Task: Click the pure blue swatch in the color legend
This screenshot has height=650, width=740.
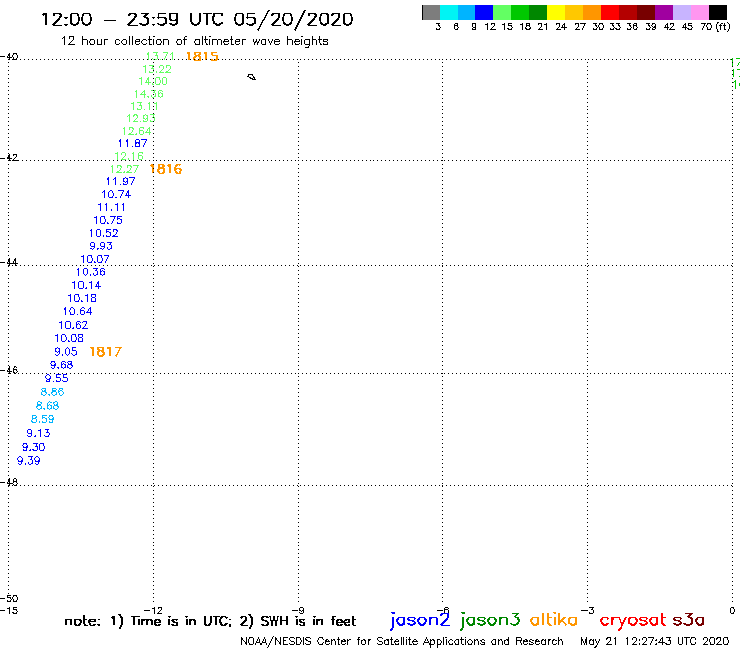Action: (484, 12)
